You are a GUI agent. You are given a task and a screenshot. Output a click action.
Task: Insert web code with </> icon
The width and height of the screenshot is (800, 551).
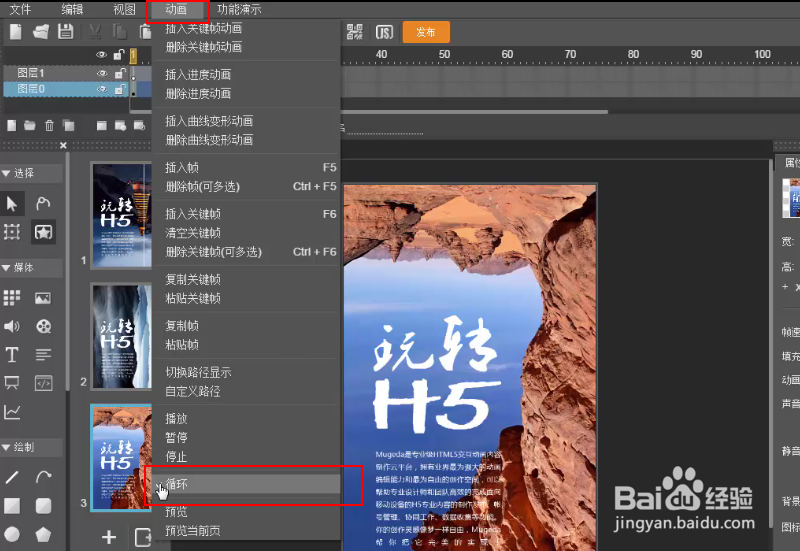tap(43, 383)
